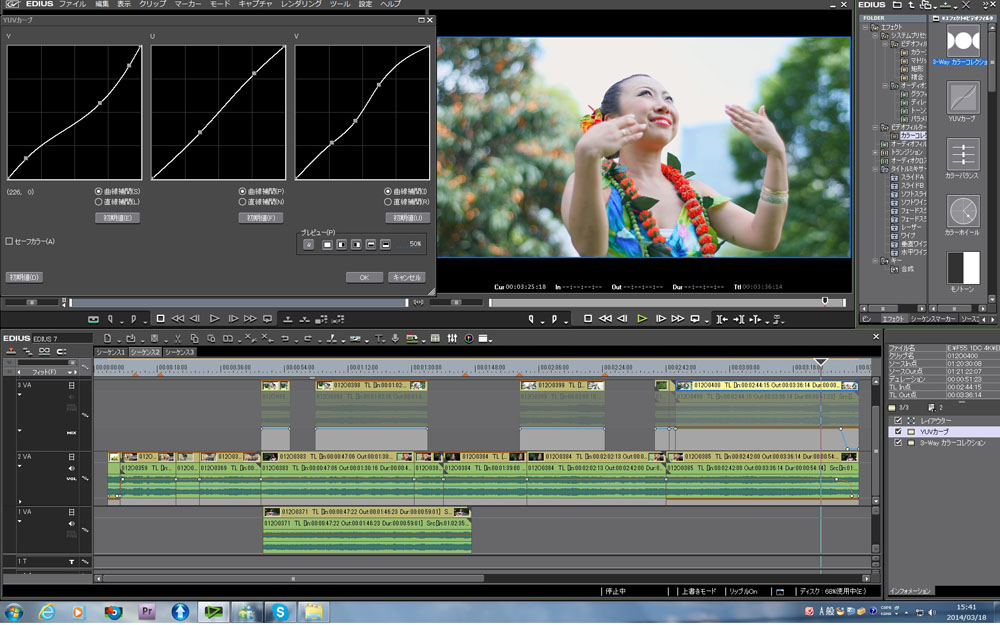Uncheck the Layouter checkbox in info panel

(x=899, y=421)
